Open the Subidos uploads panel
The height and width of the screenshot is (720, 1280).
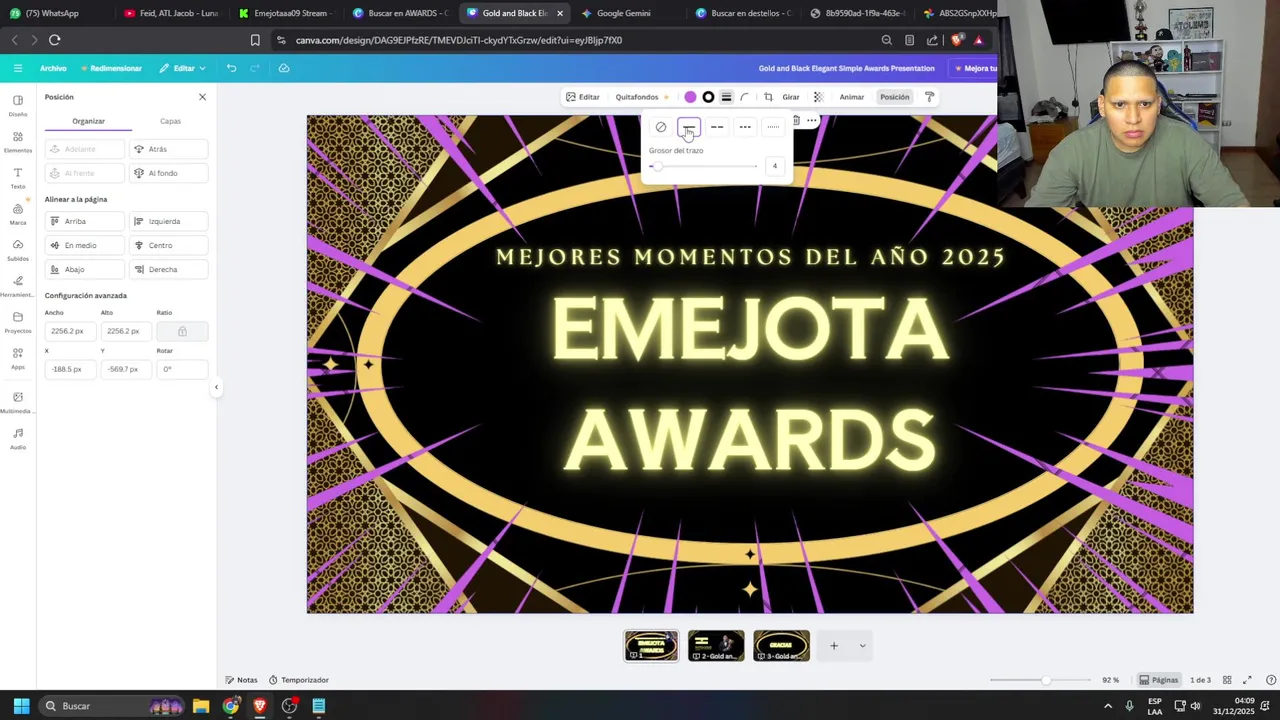[x=18, y=249]
